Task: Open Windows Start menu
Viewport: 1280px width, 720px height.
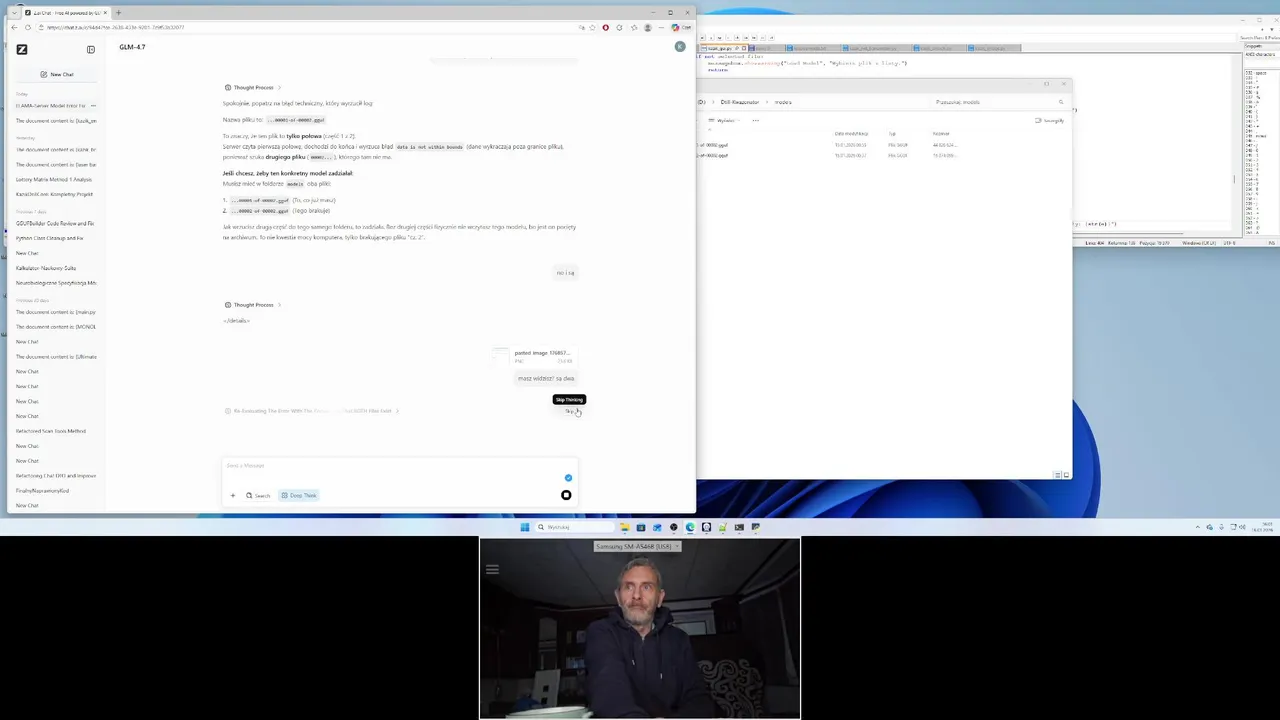Action: coord(524,527)
